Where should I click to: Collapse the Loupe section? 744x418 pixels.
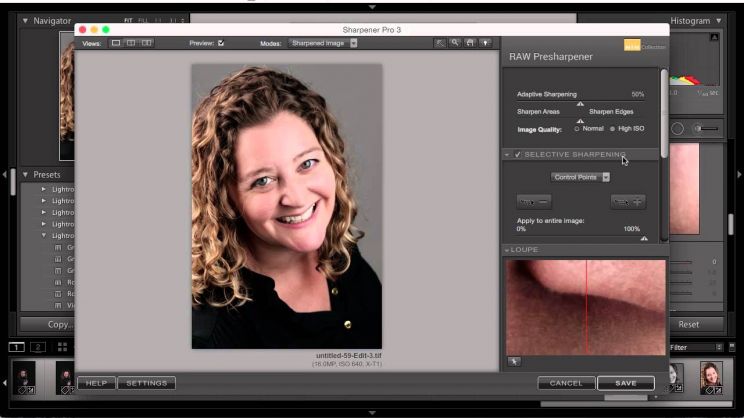[506, 249]
